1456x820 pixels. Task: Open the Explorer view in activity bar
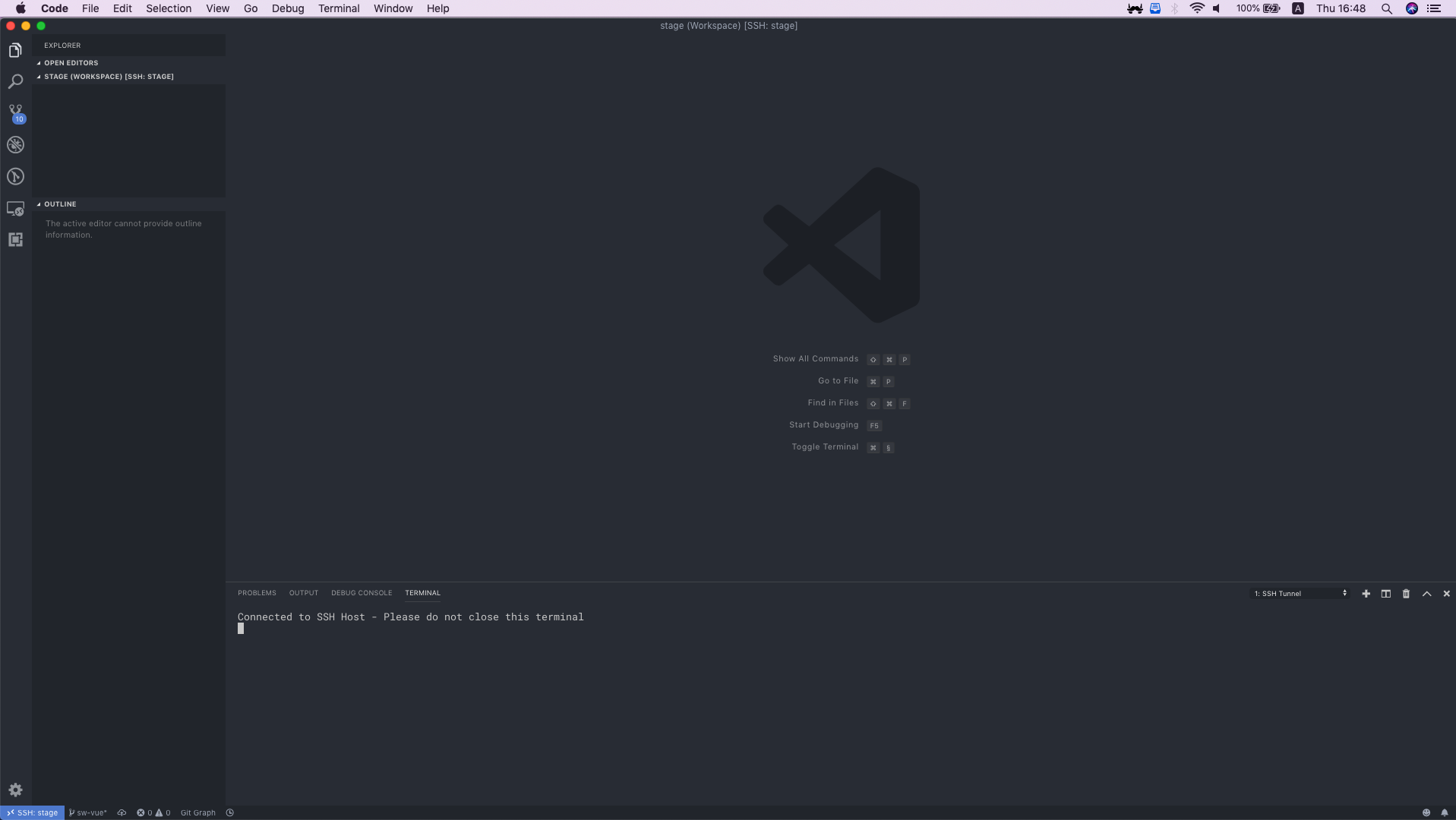pos(15,50)
